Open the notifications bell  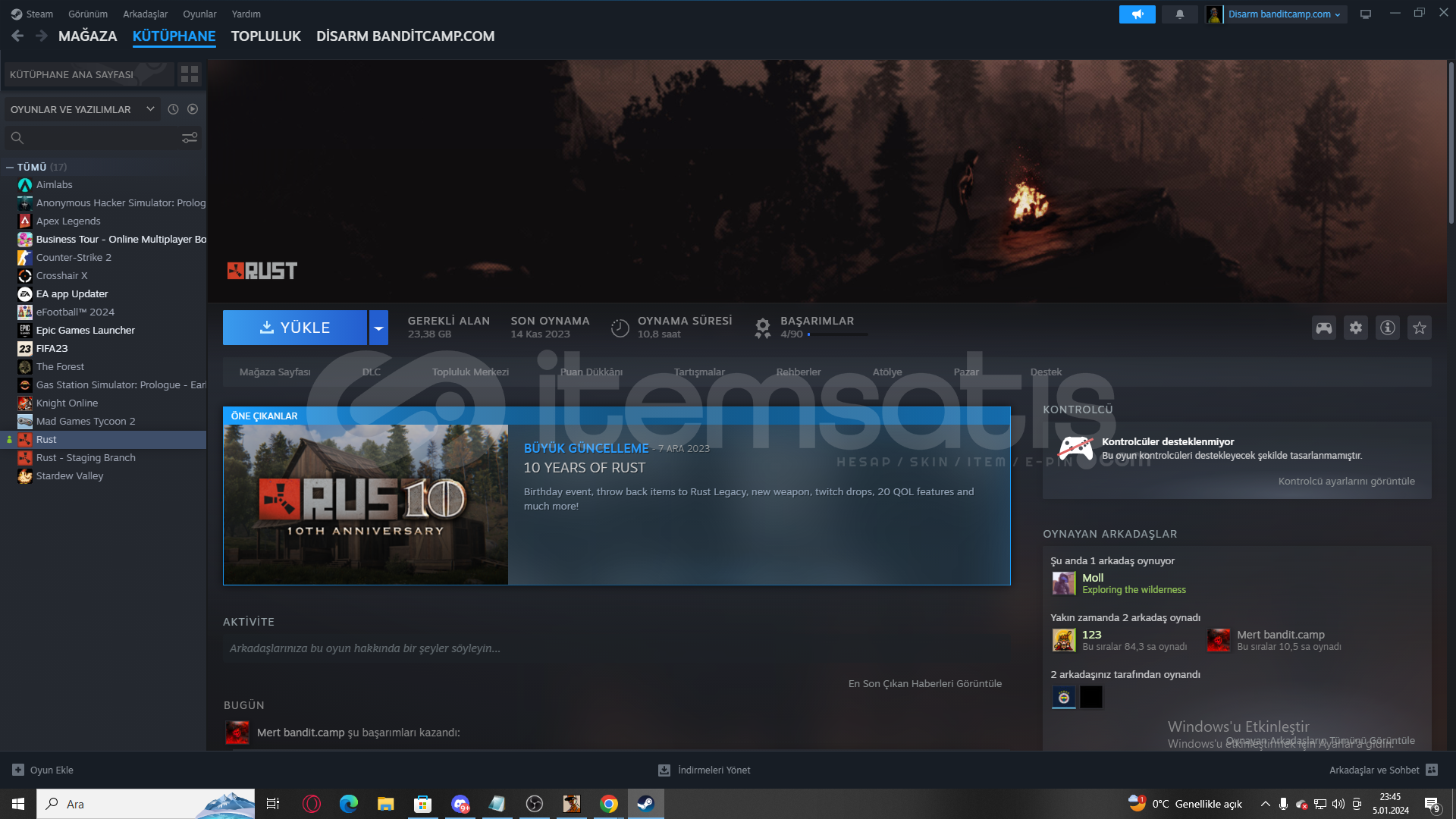click(1179, 14)
